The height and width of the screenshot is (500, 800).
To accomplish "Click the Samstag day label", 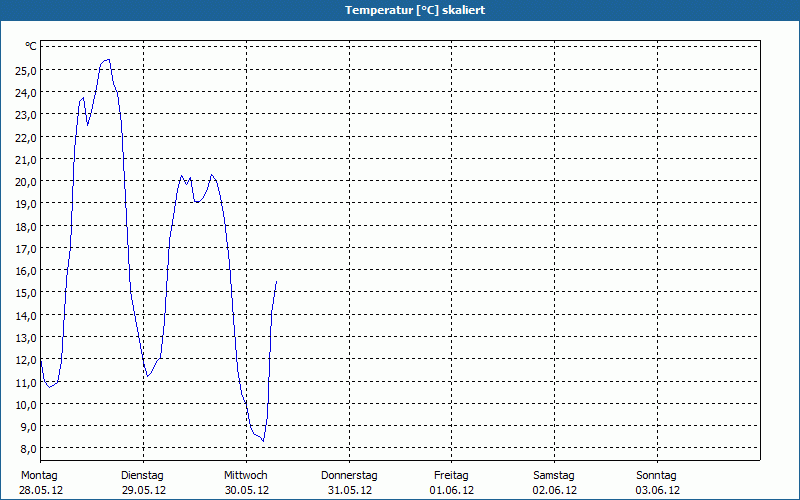I will (x=554, y=476).
